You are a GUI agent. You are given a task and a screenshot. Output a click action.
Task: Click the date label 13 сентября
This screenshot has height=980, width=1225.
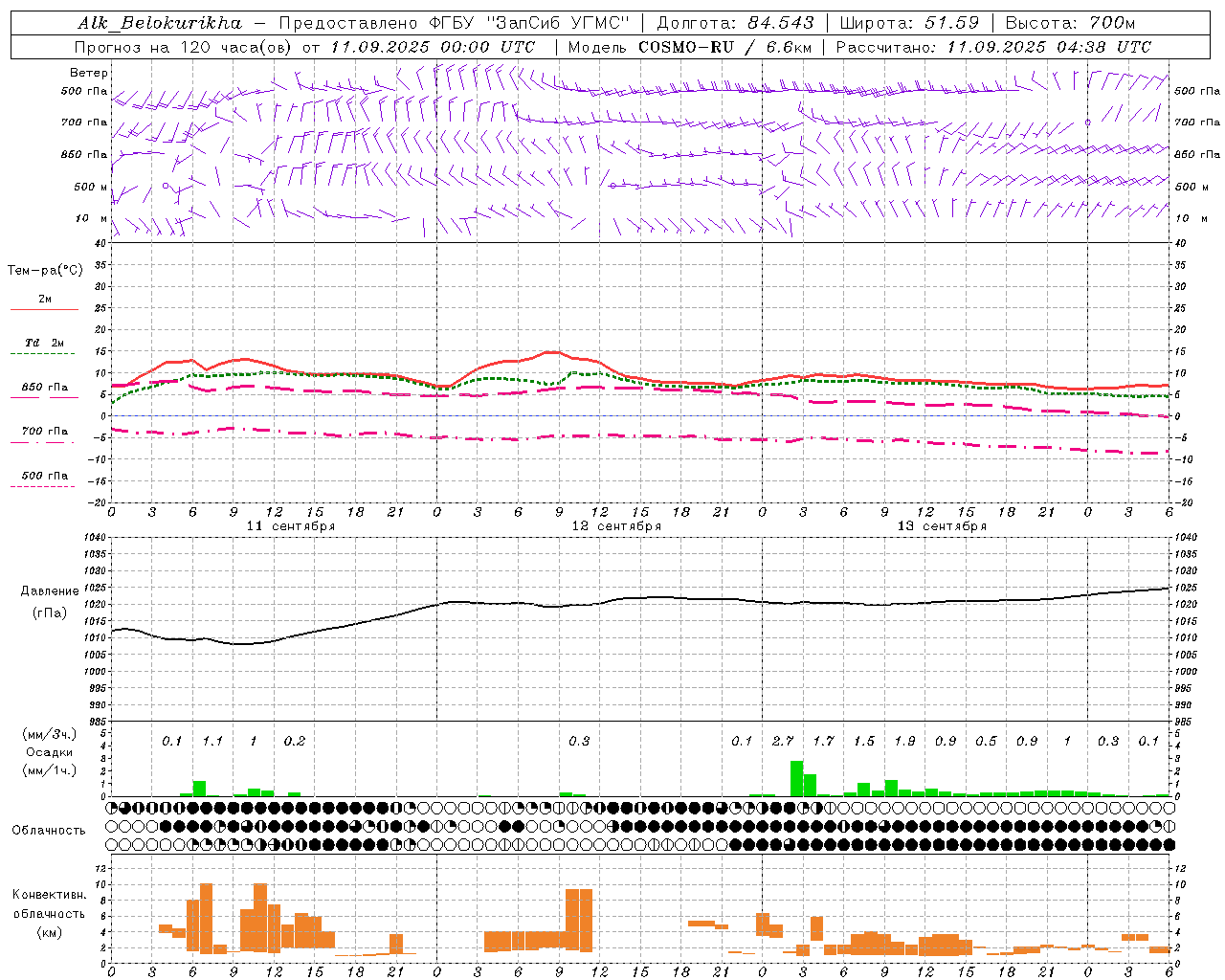coord(942,526)
